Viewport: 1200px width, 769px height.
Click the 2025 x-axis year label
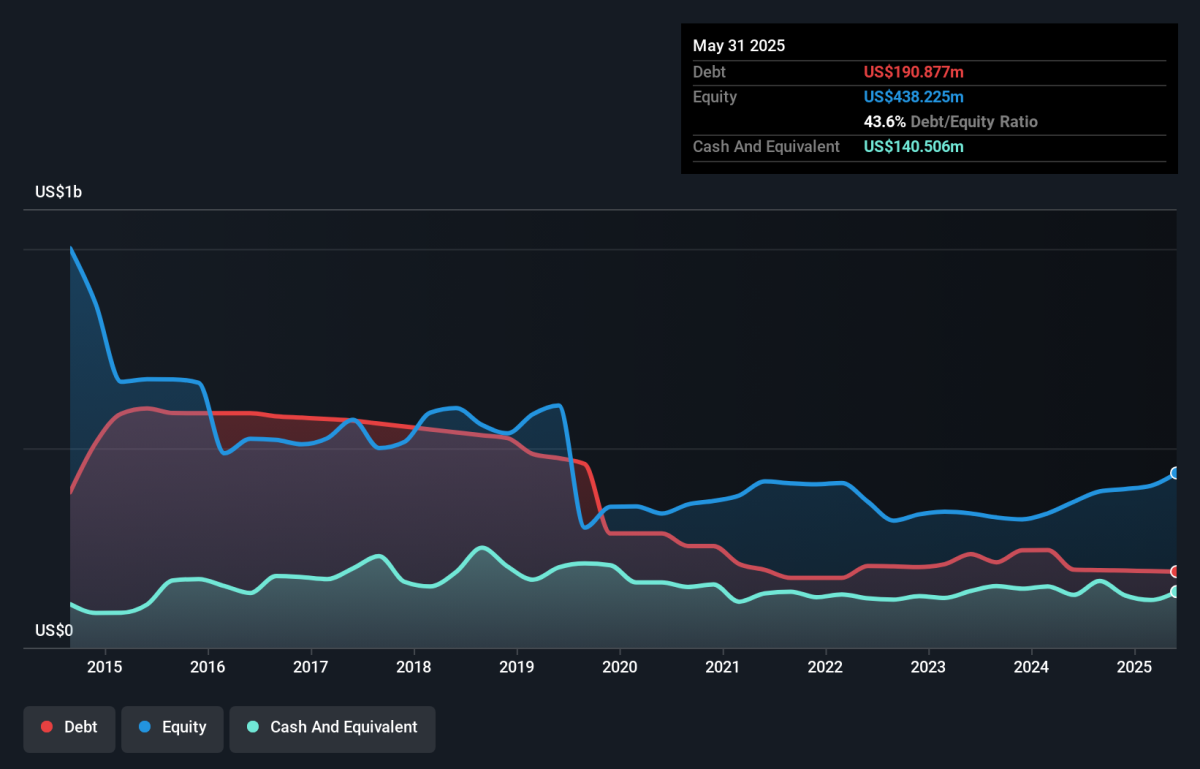coord(1135,667)
